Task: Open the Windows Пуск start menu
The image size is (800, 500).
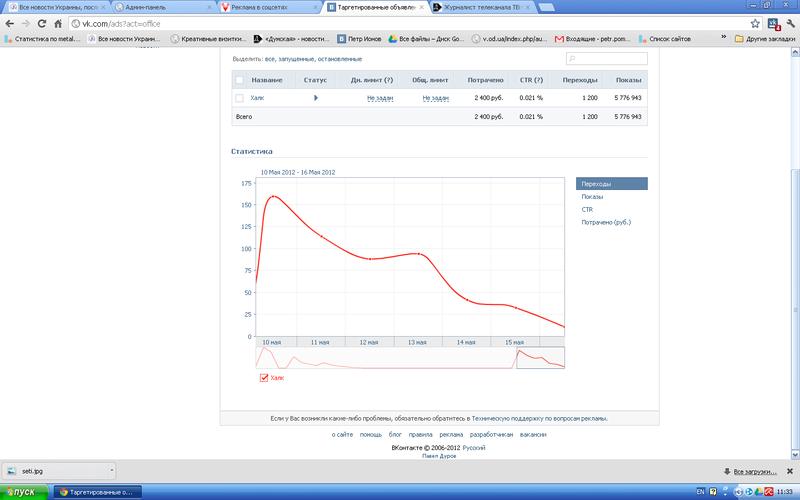Action: coord(24,492)
